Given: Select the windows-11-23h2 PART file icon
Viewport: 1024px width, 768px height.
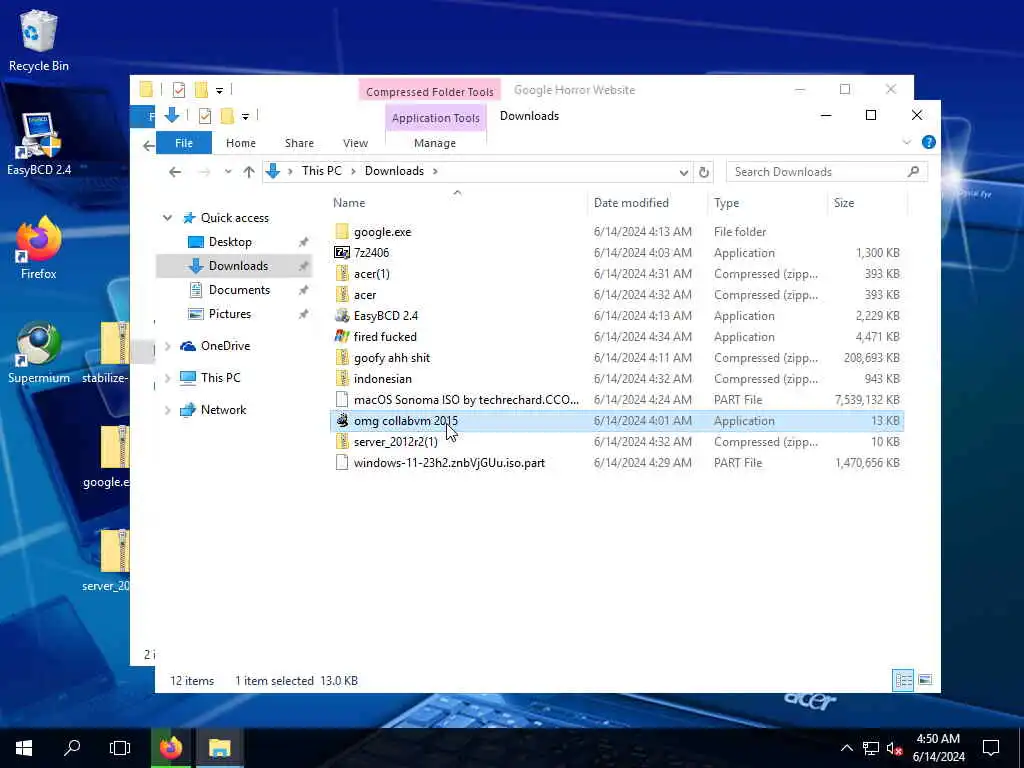Looking at the screenshot, I should (342, 462).
